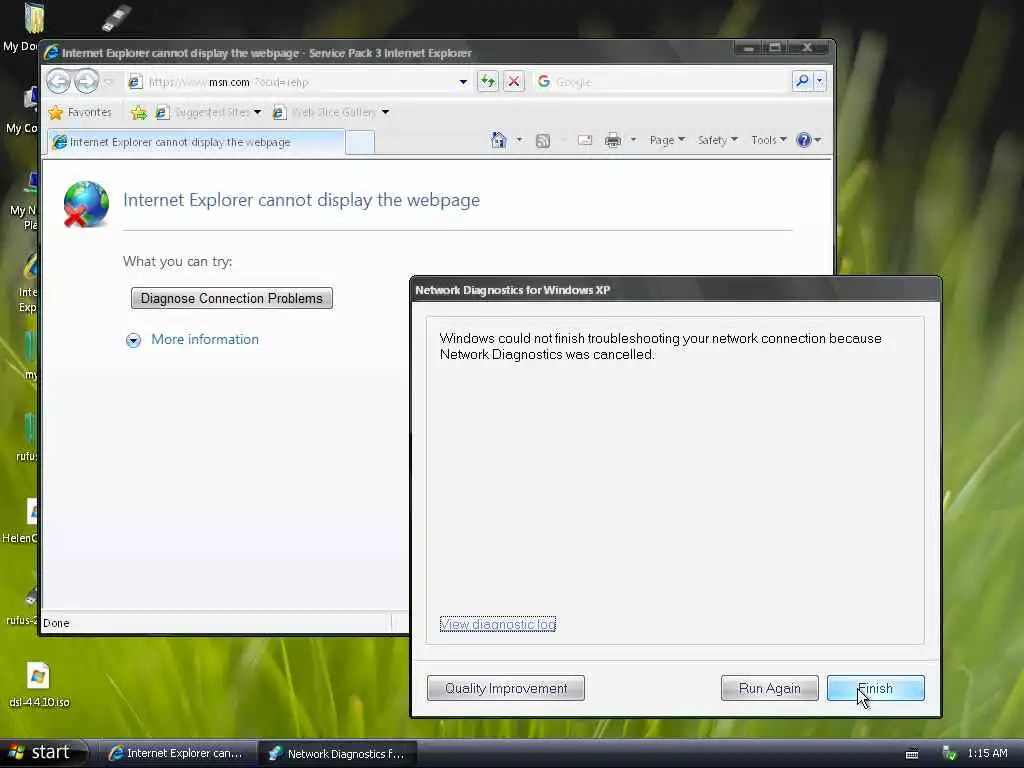This screenshot has height=768, width=1024.
Task: Expand More information section
Action: (x=192, y=340)
